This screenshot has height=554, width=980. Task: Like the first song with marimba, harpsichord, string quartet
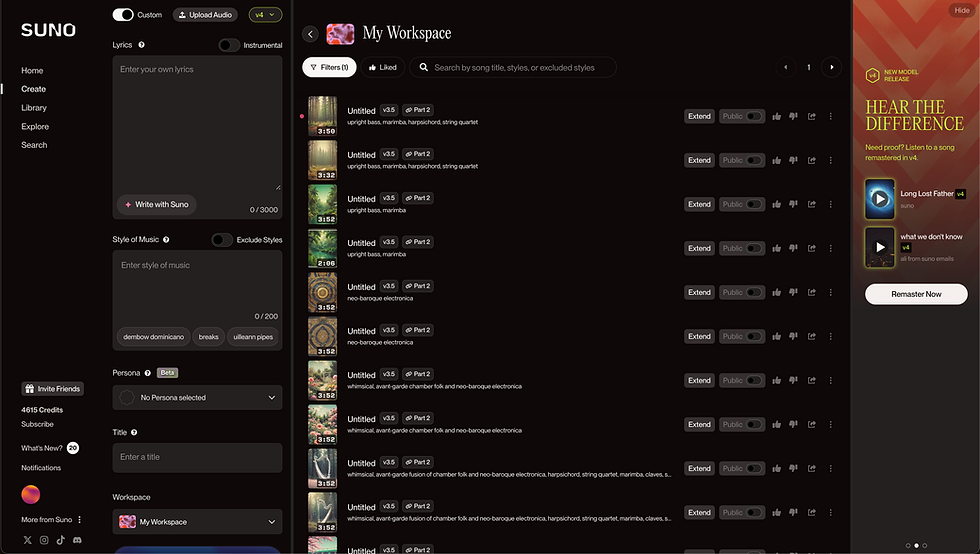[x=776, y=116]
